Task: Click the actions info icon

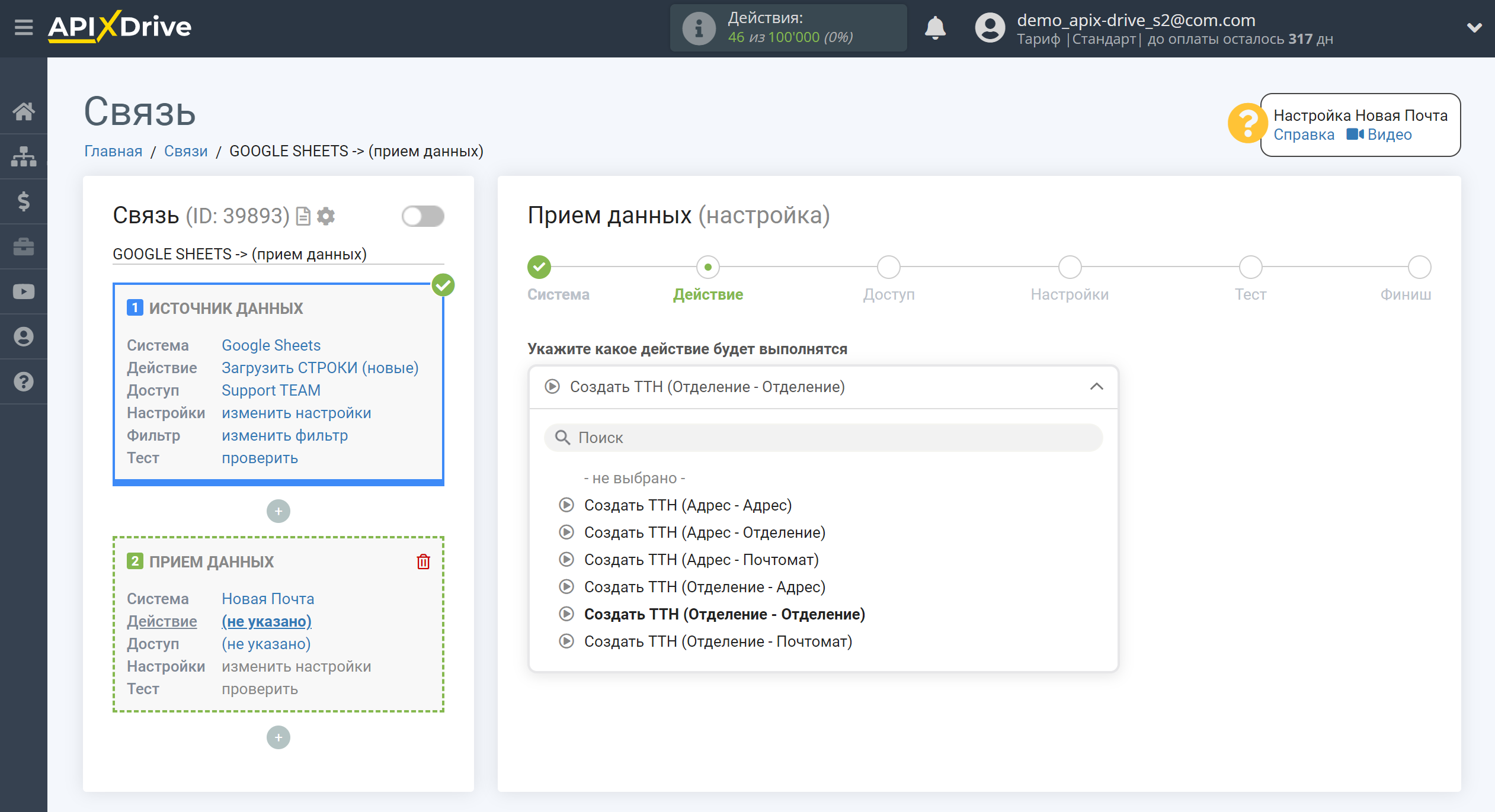Action: coord(699,28)
